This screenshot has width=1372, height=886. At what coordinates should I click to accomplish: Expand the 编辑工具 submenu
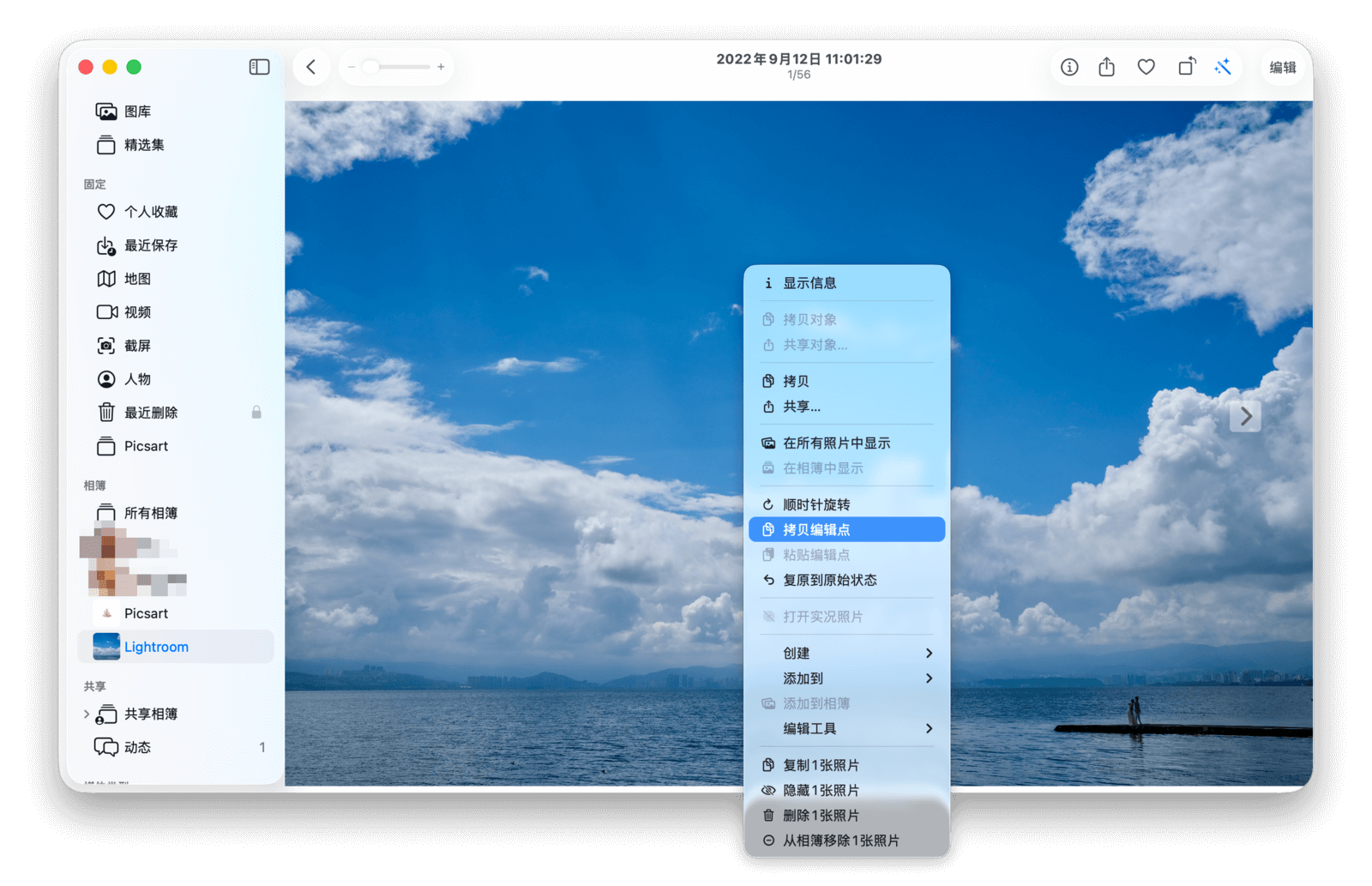coord(846,728)
